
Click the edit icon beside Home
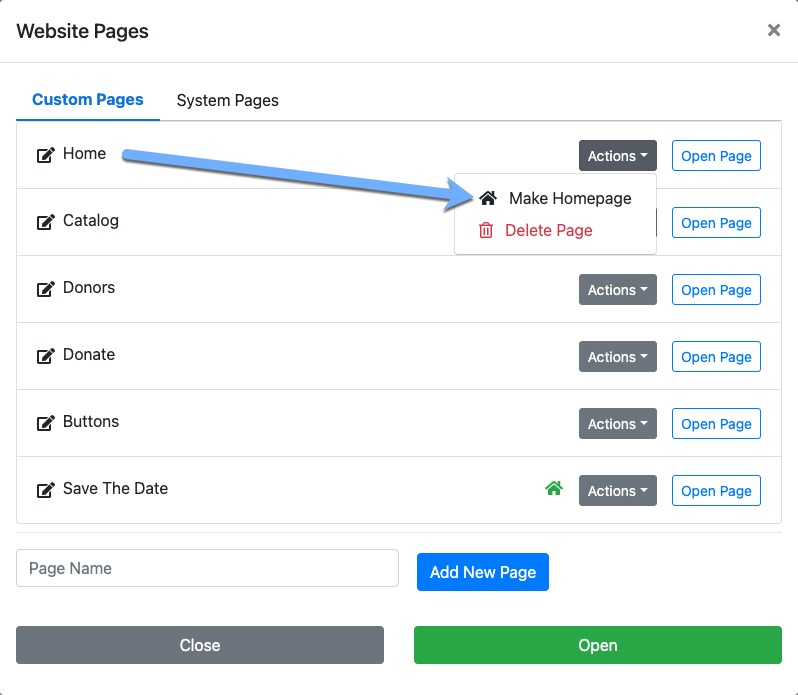[x=45, y=155]
